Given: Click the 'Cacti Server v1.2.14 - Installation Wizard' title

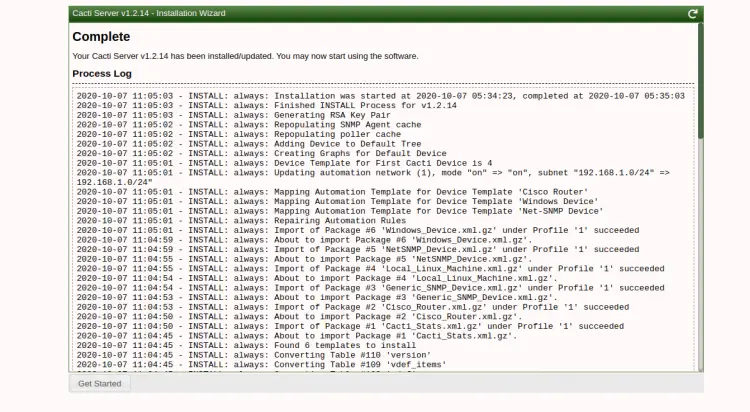Looking at the screenshot, I should 149,13.
